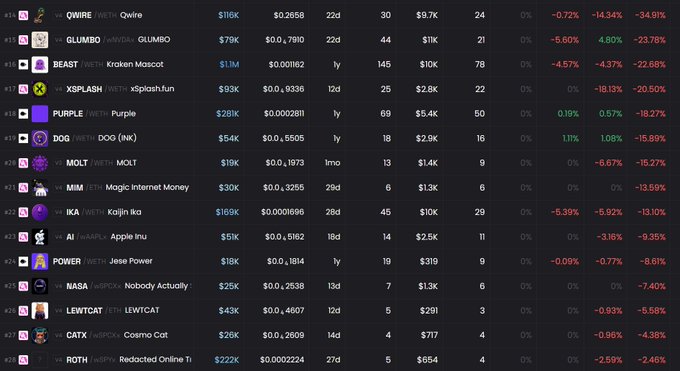Click the 145 count in BEAST row
The image size is (680, 371).
click(x=384, y=65)
